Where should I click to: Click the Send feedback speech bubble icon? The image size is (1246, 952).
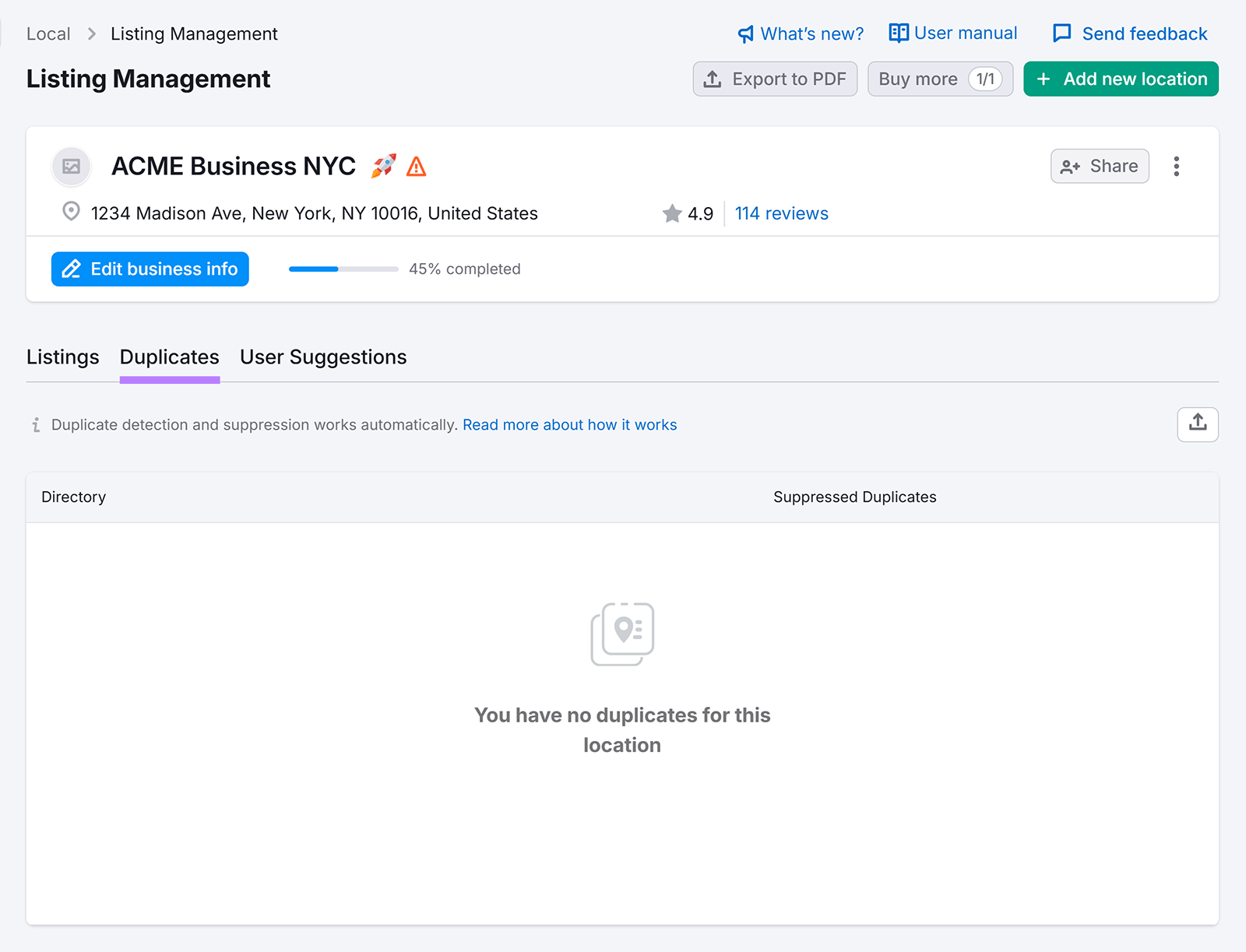pos(1061,33)
